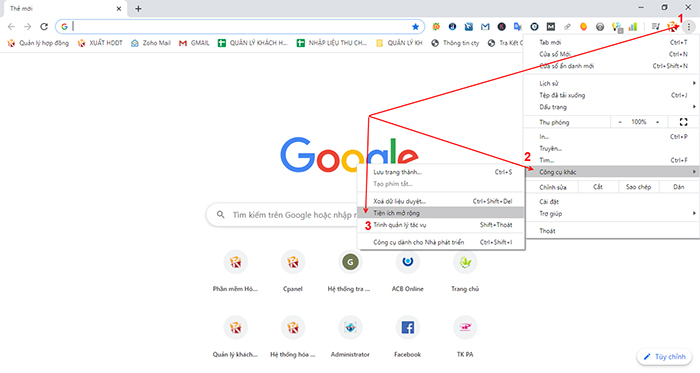Increase zoom with the plus button

click(658, 122)
